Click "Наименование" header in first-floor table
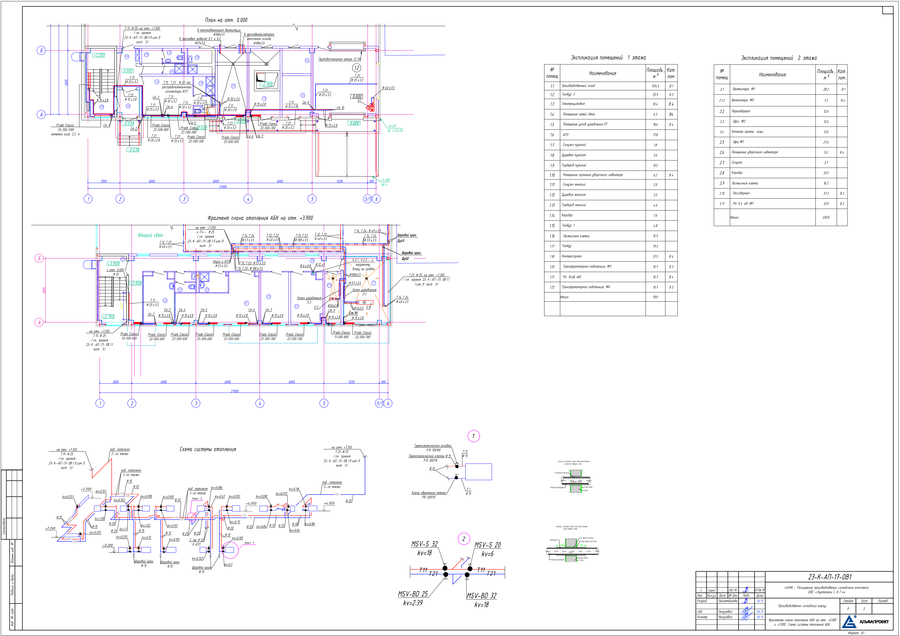 [x=603, y=73]
